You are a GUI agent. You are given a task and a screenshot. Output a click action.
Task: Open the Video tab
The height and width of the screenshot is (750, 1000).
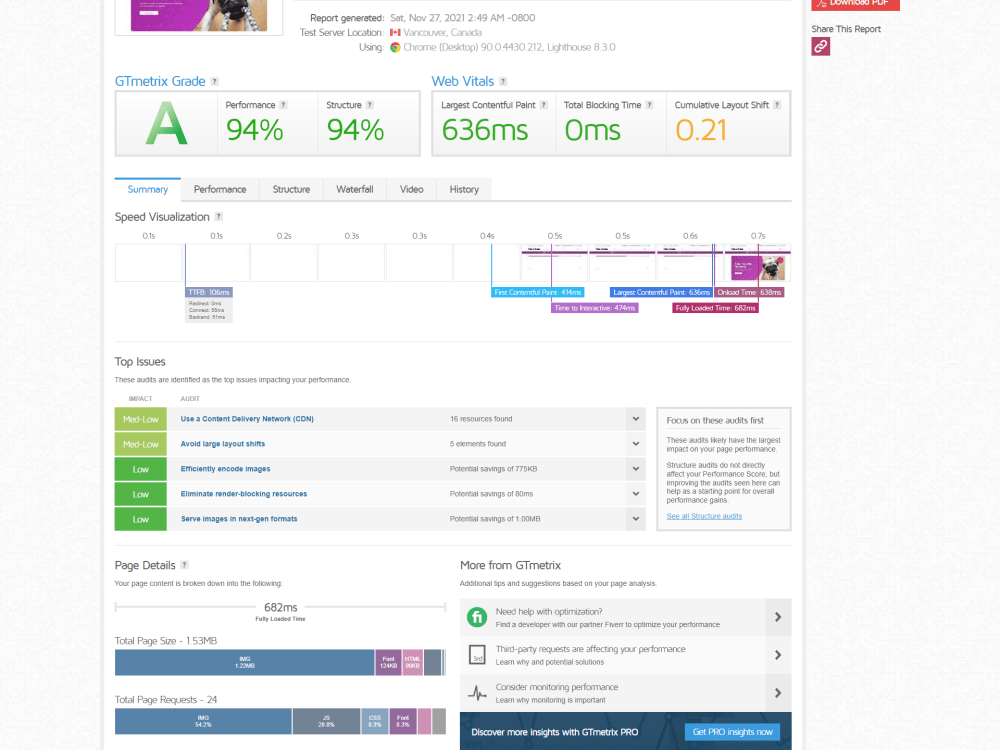coord(411,189)
